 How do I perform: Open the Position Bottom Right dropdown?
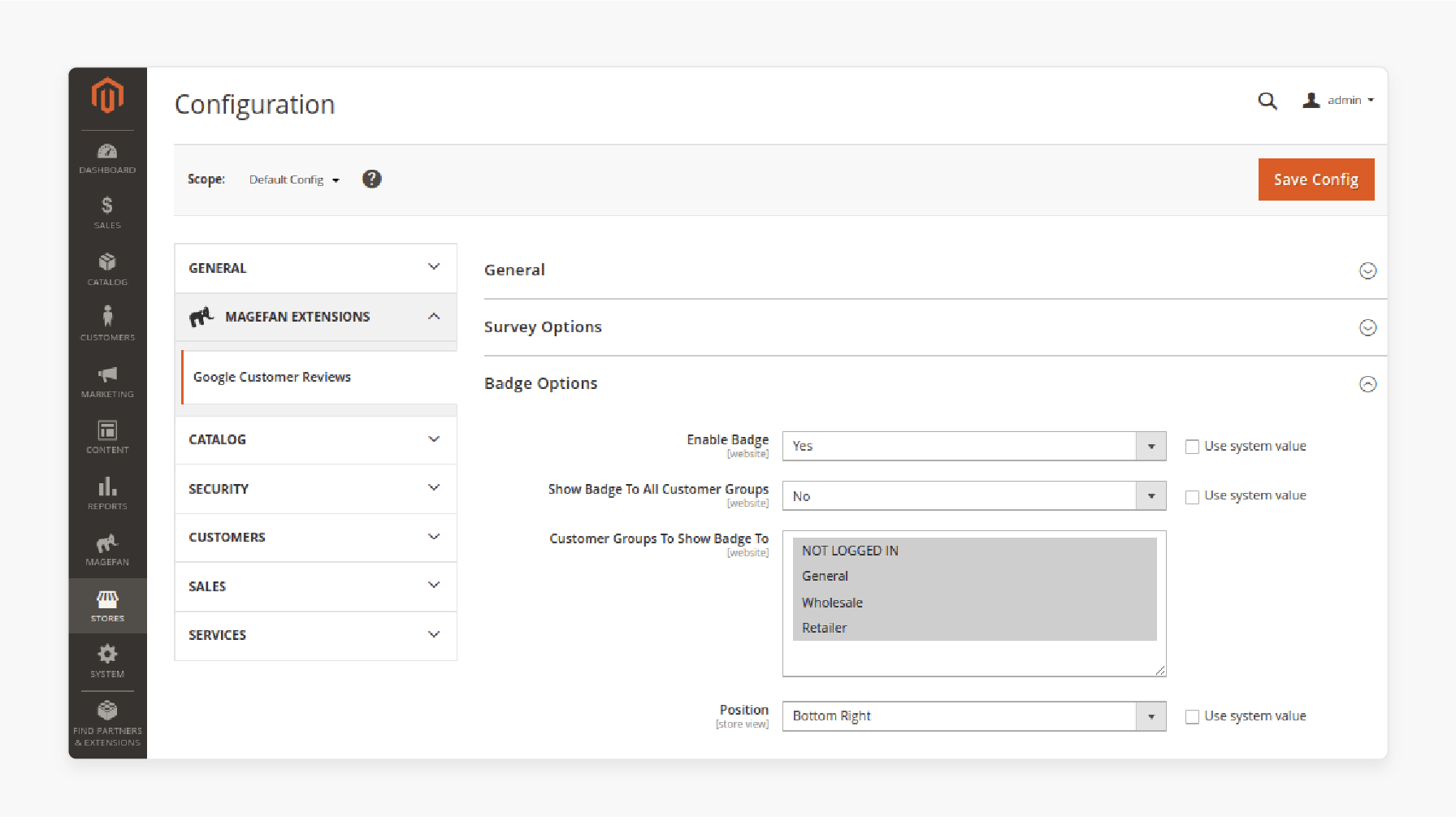974,715
